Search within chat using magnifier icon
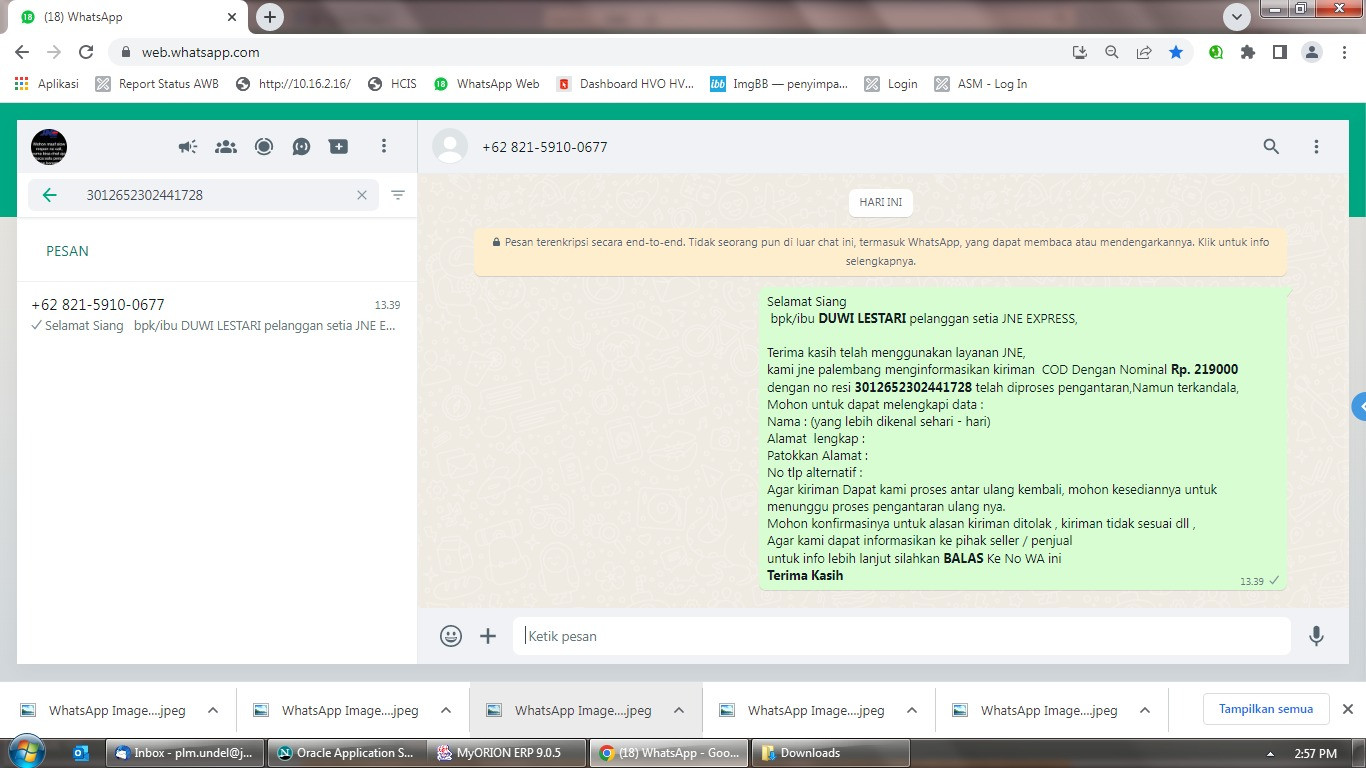The height and width of the screenshot is (768, 1366). pyautogui.click(x=1271, y=147)
